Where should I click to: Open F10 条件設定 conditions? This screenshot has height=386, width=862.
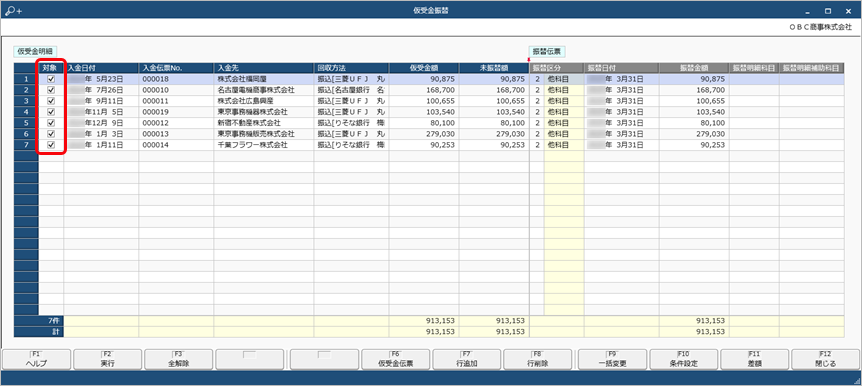click(x=683, y=360)
